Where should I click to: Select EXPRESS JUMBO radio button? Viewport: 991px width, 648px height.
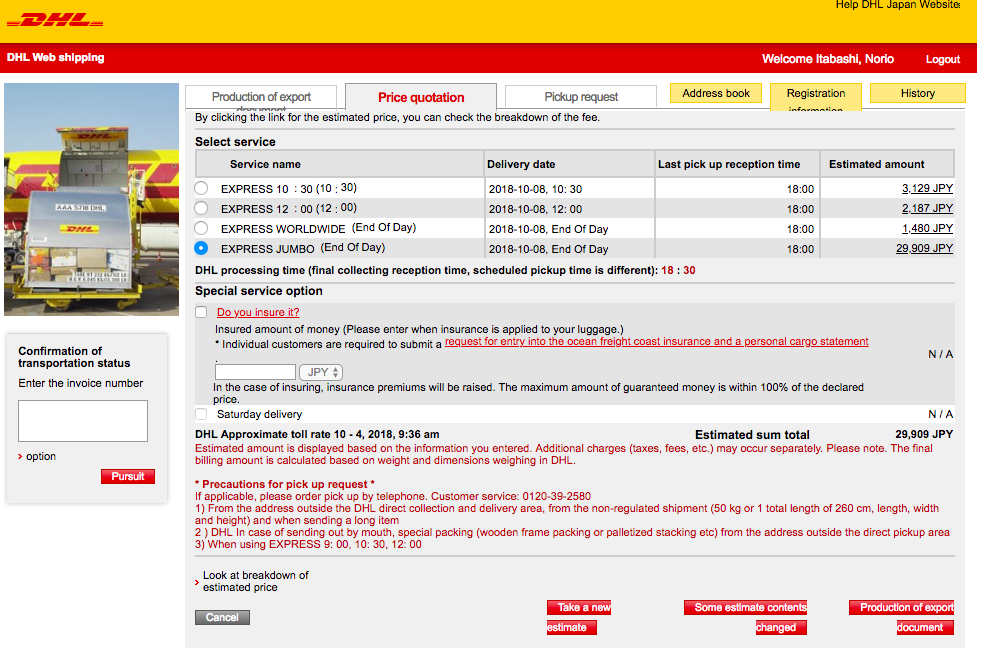202,248
